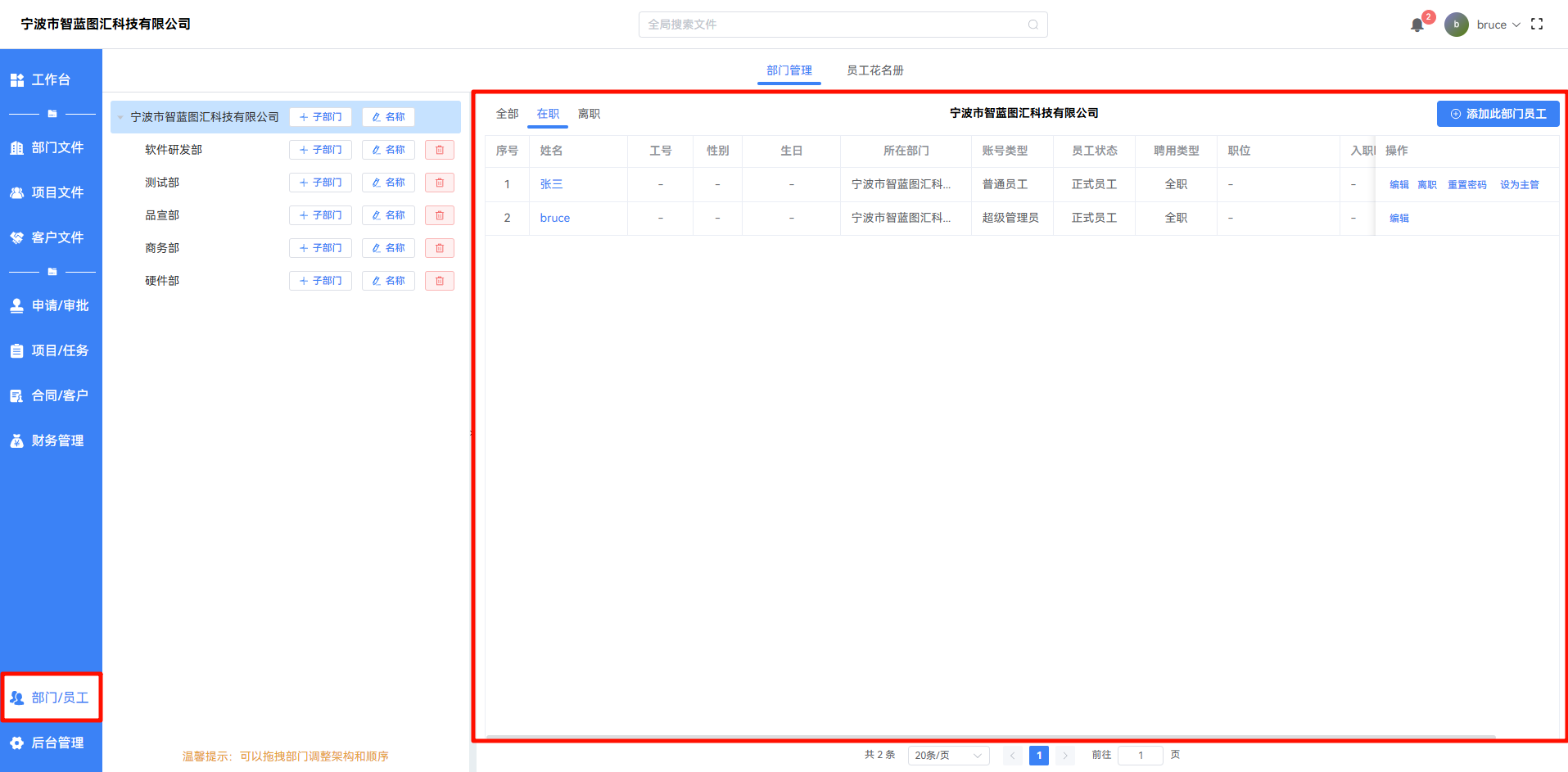The width and height of the screenshot is (1568, 772).
Task: Show 全部 employees tab
Action: tap(507, 114)
